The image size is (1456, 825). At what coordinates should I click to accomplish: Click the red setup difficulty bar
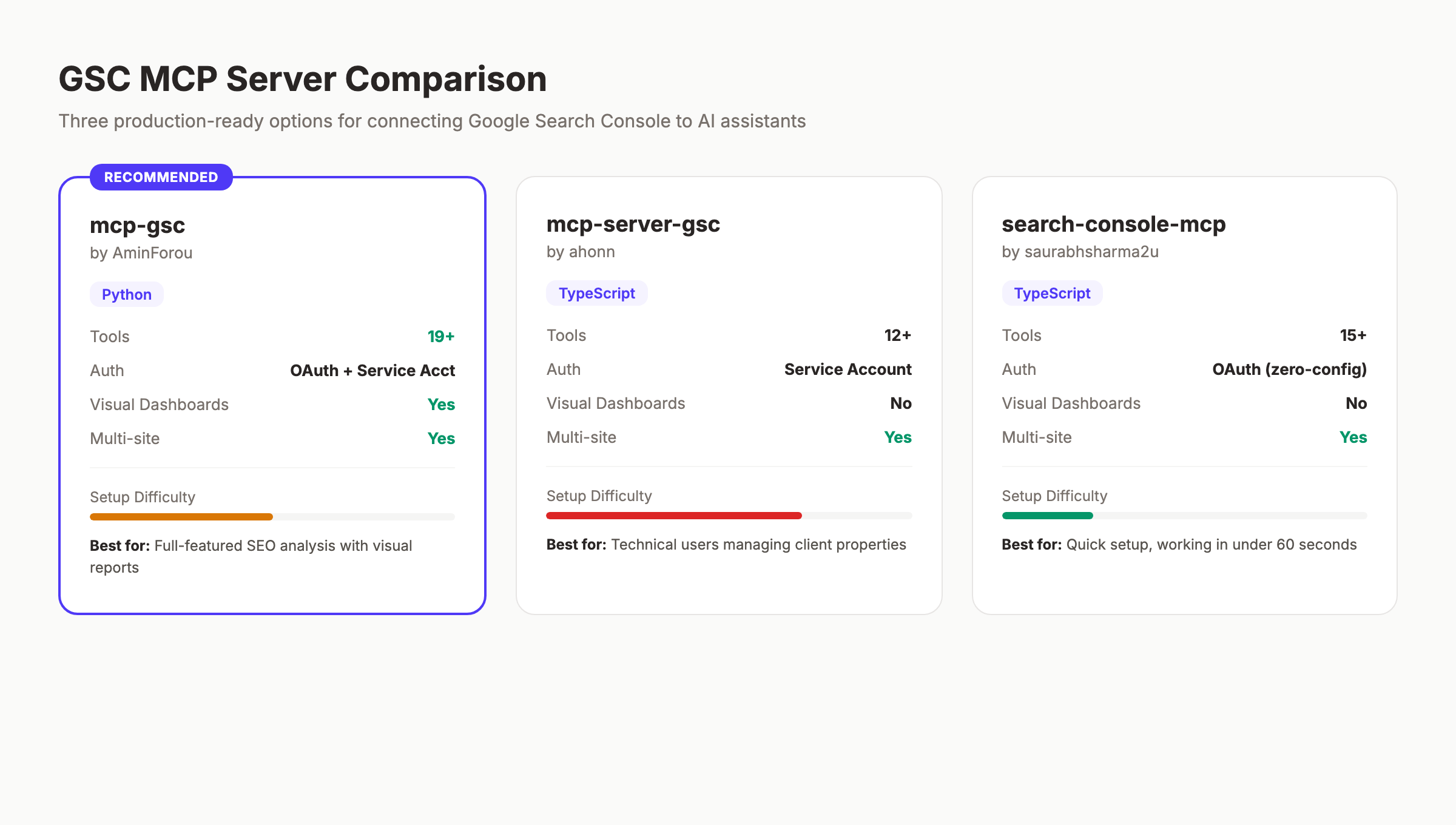click(673, 515)
